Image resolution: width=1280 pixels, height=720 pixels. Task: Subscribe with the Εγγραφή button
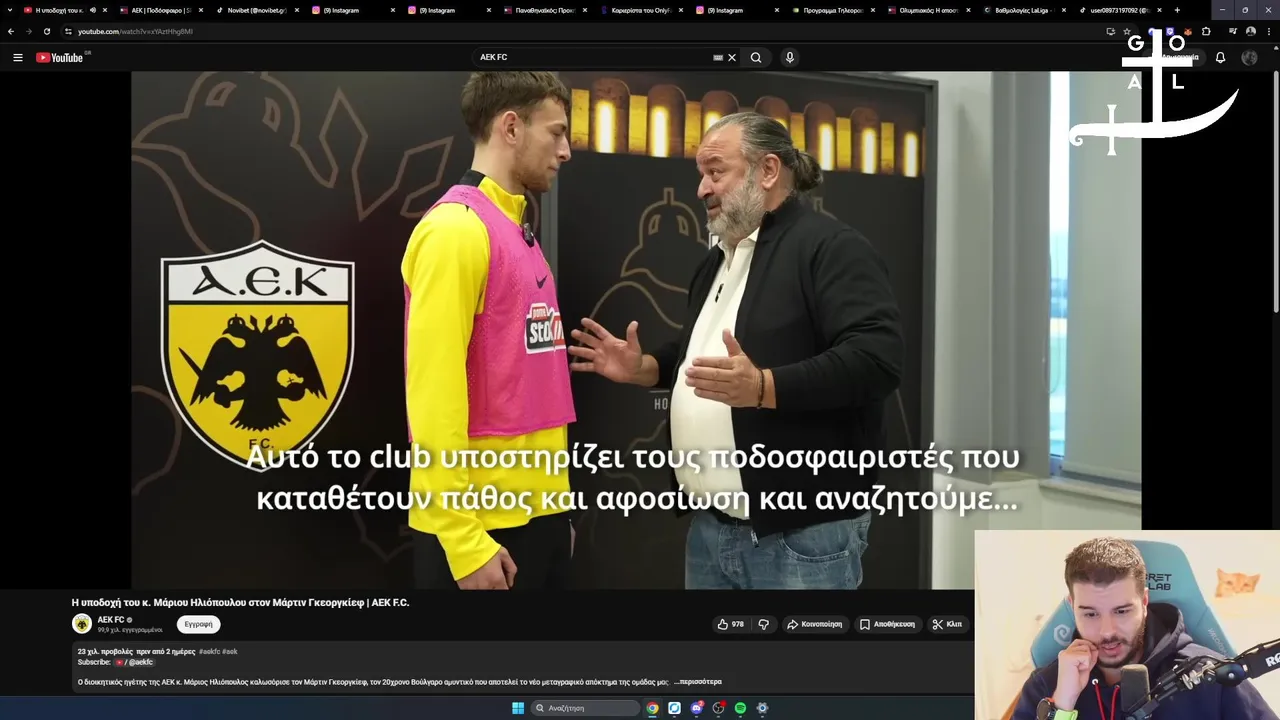coord(198,624)
